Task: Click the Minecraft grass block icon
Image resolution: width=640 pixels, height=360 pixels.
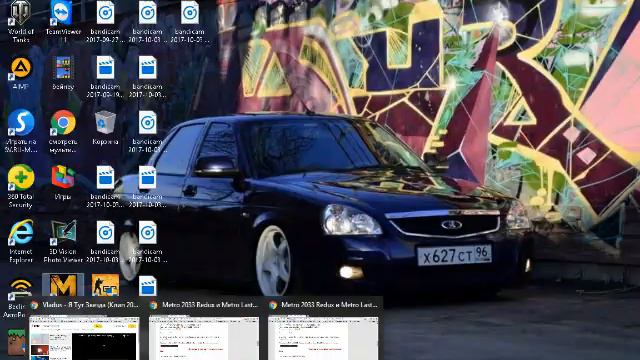Action: coord(17,342)
